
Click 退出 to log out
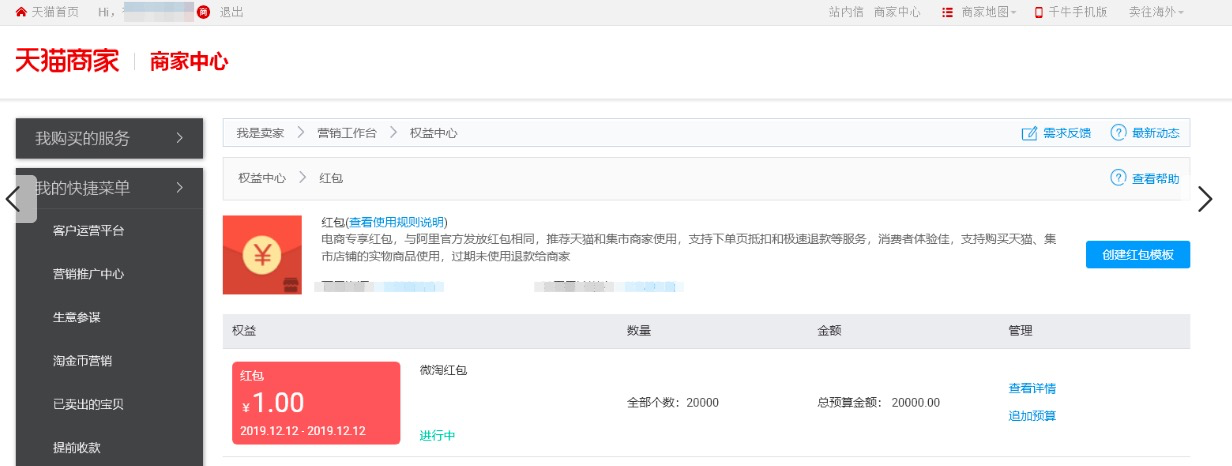pos(231,12)
